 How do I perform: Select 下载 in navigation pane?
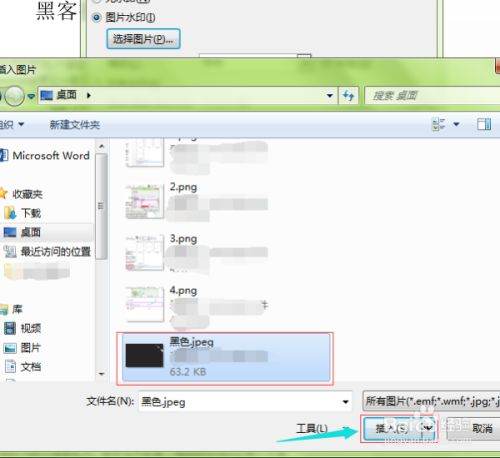pos(31,213)
